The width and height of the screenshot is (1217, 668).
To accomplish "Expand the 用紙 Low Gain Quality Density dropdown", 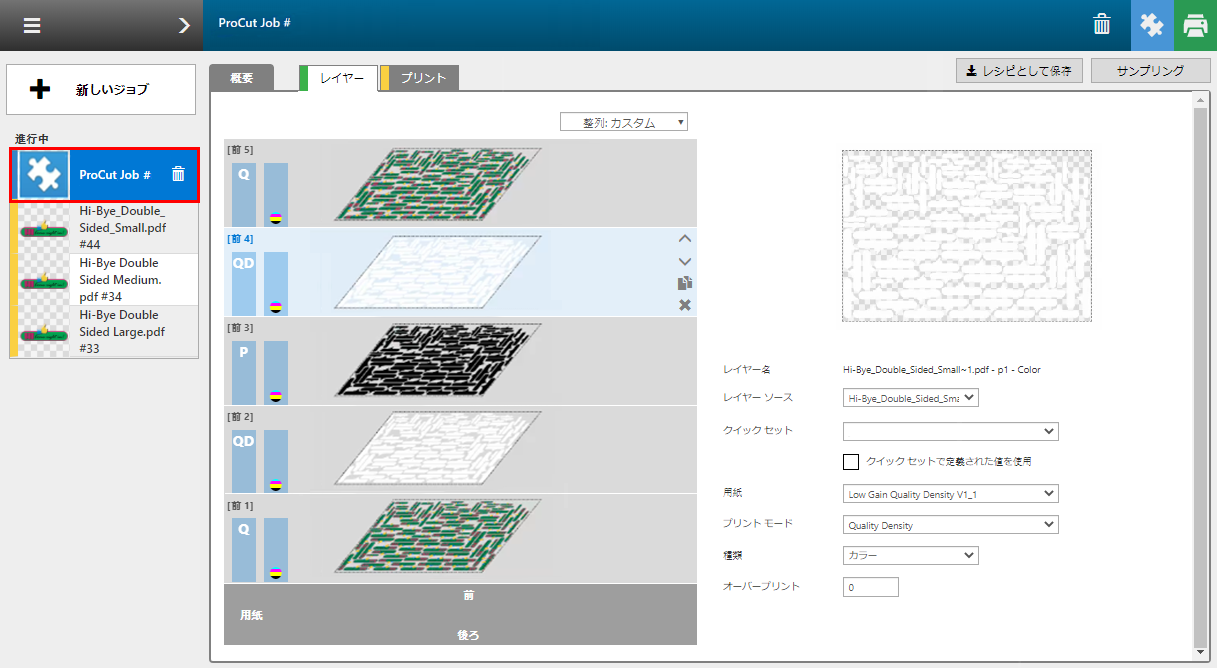I will [950, 493].
